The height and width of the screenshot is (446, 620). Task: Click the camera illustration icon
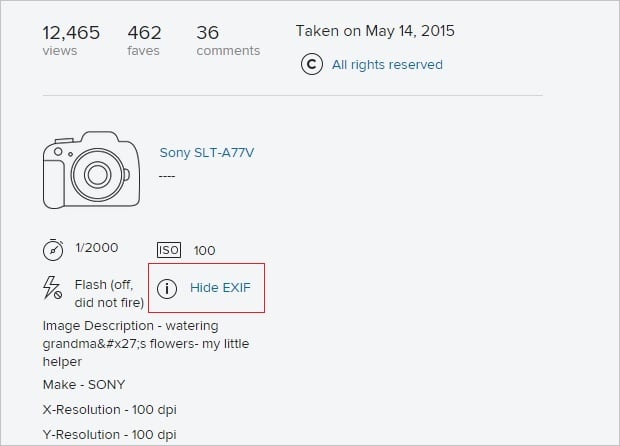(x=91, y=169)
